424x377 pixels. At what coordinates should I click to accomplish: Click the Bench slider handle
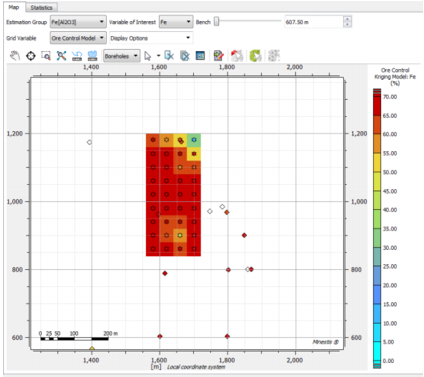[216, 22]
